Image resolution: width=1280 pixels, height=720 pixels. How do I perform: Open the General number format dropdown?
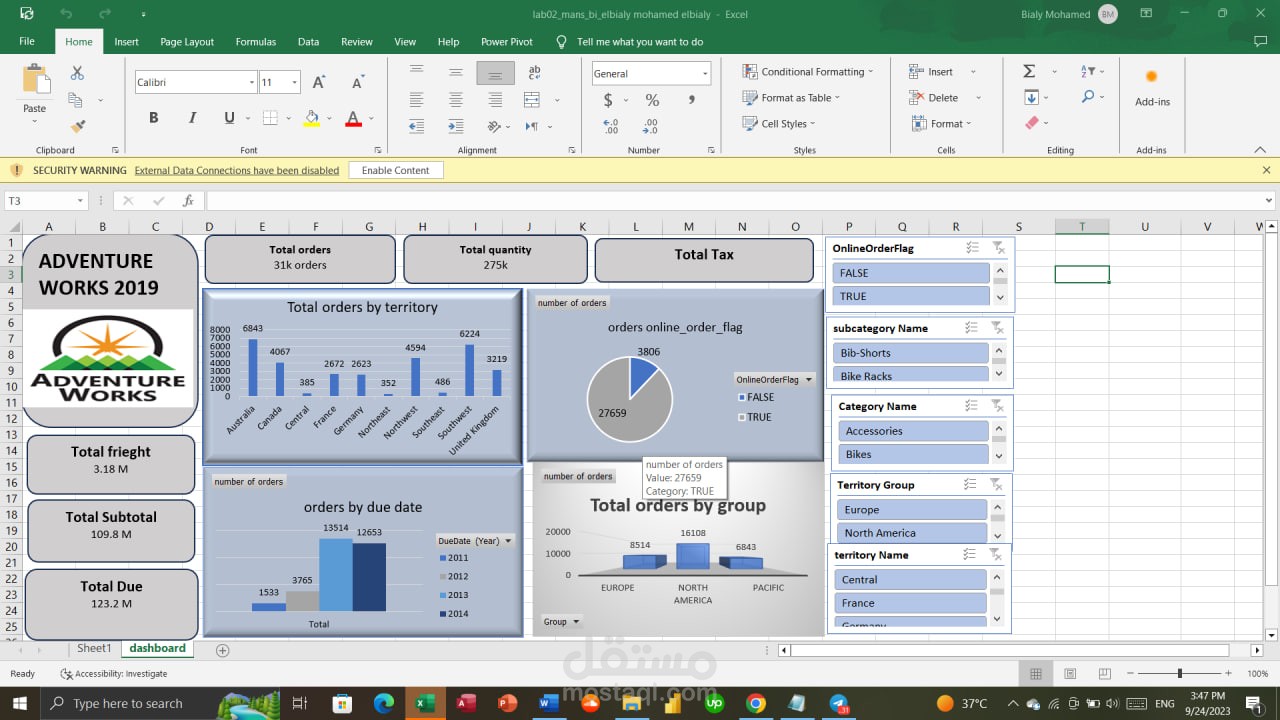(x=705, y=73)
